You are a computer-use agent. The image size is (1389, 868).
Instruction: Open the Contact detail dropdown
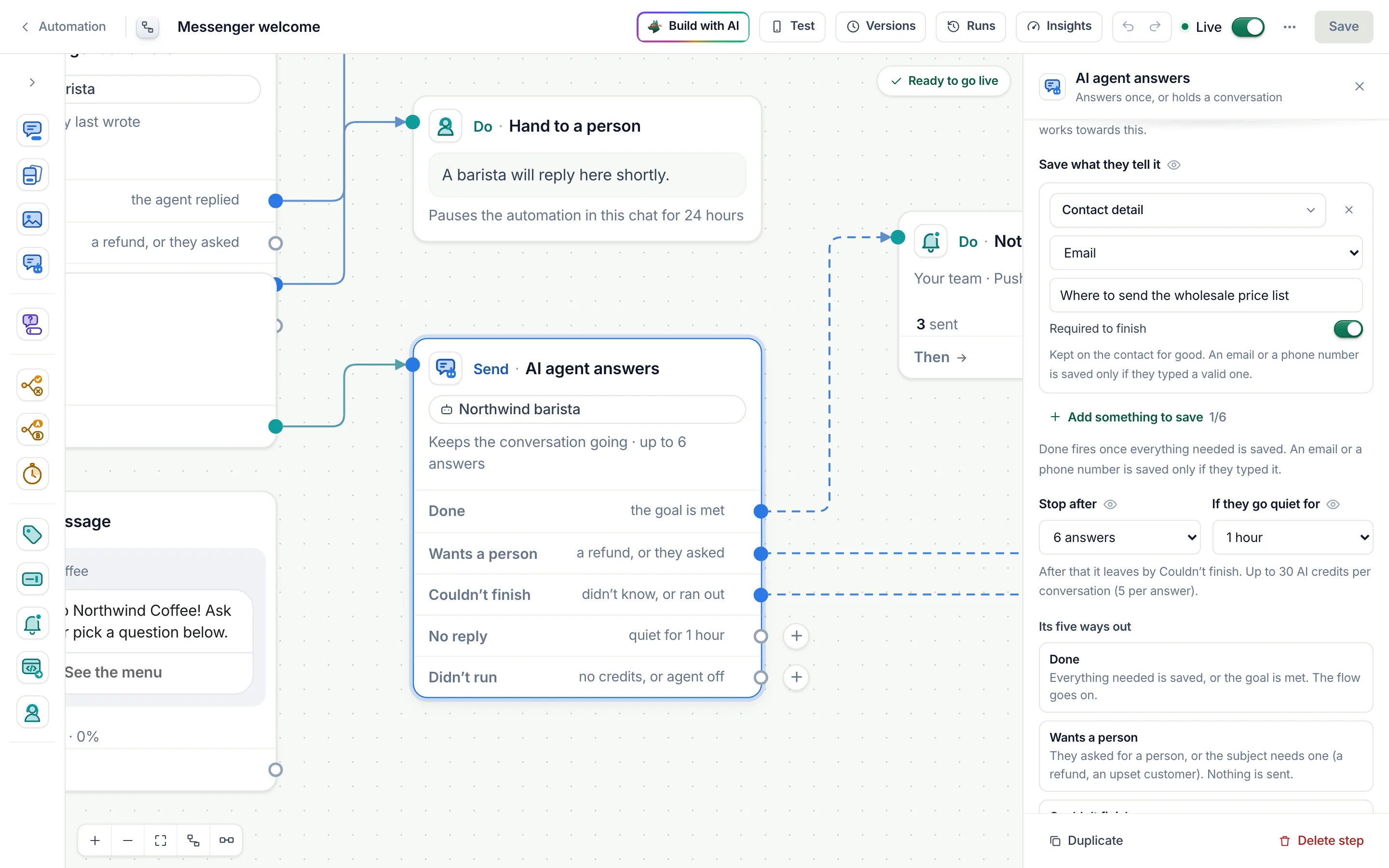click(1187, 210)
